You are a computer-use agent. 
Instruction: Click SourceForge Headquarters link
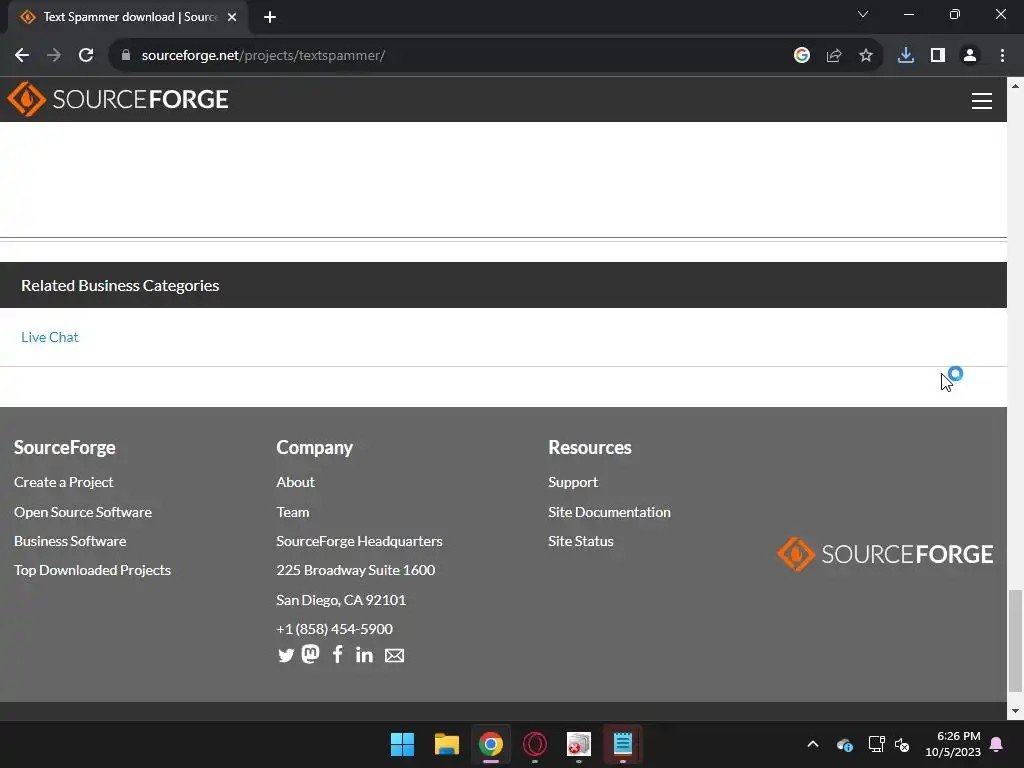(359, 541)
